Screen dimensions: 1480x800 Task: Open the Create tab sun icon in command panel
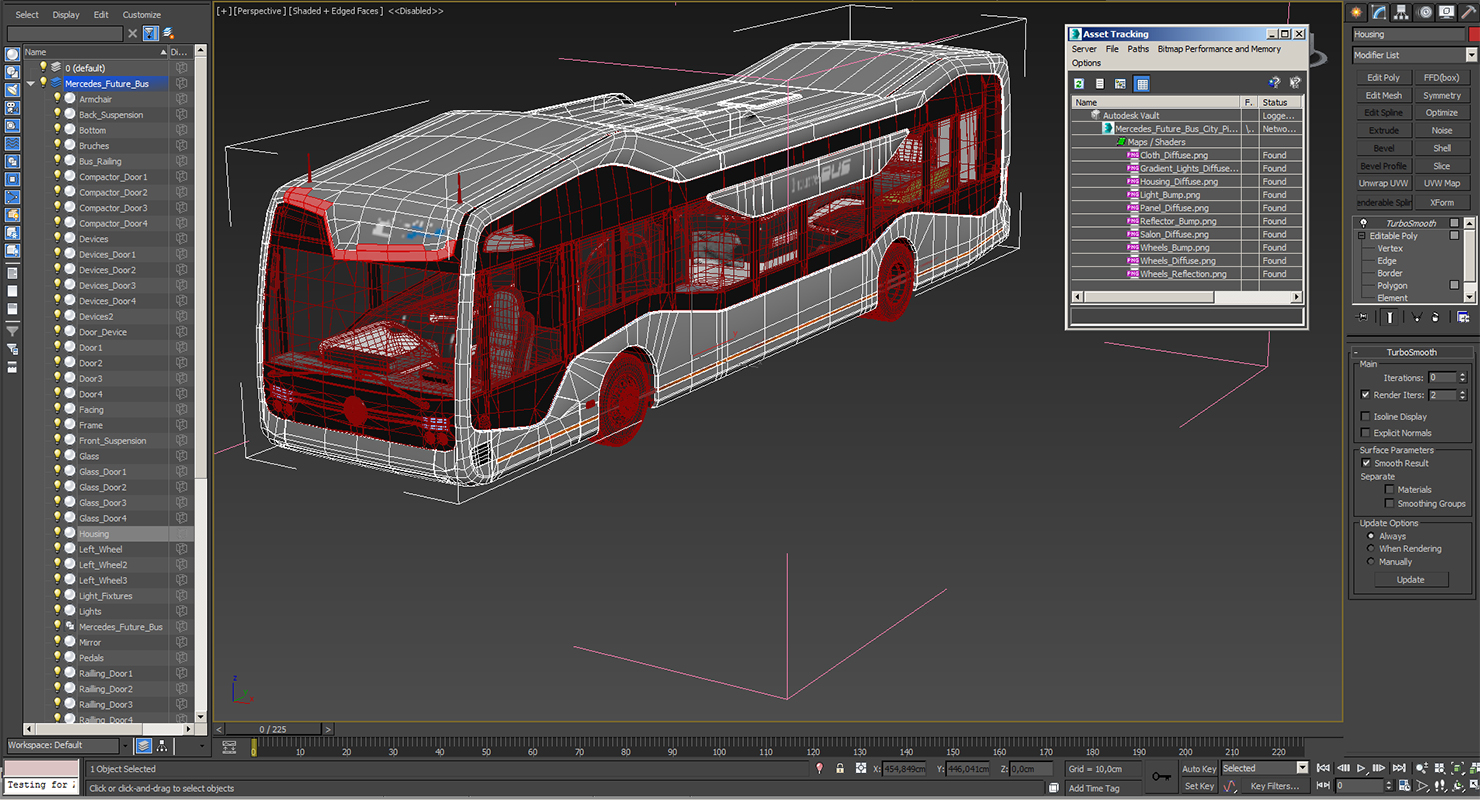pyautogui.click(x=1357, y=12)
